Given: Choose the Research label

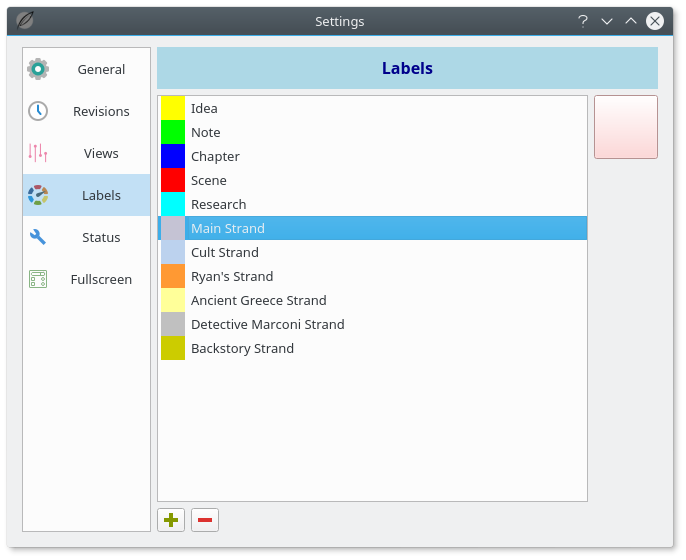Looking at the screenshot, I should pos(218,204).
